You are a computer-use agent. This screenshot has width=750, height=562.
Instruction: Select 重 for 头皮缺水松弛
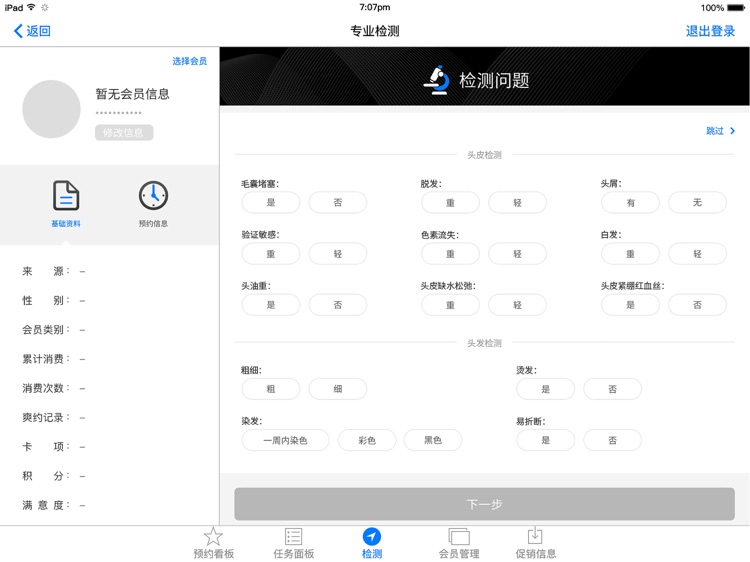click(x=450, y=305)
